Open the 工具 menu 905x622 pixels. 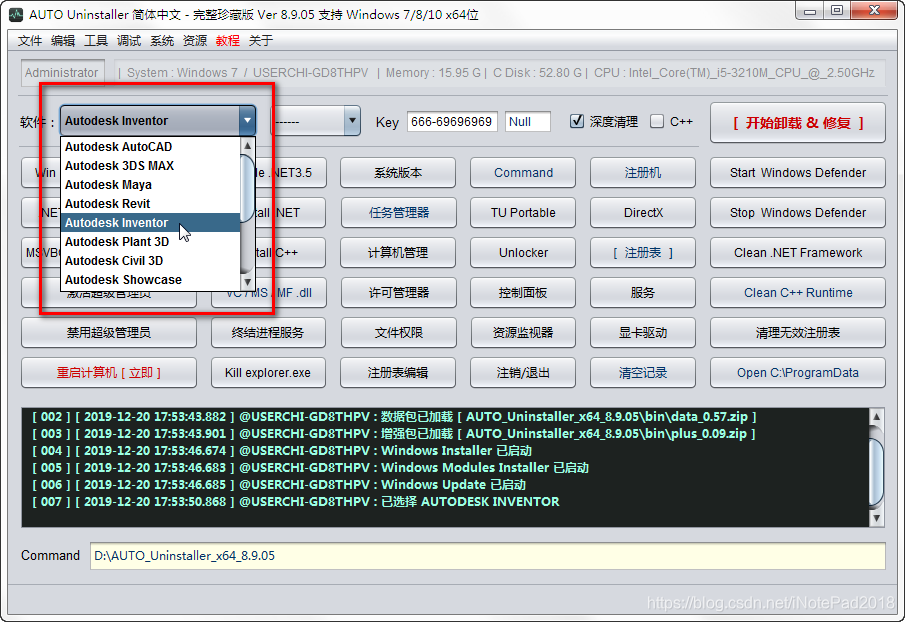point(96,40)
